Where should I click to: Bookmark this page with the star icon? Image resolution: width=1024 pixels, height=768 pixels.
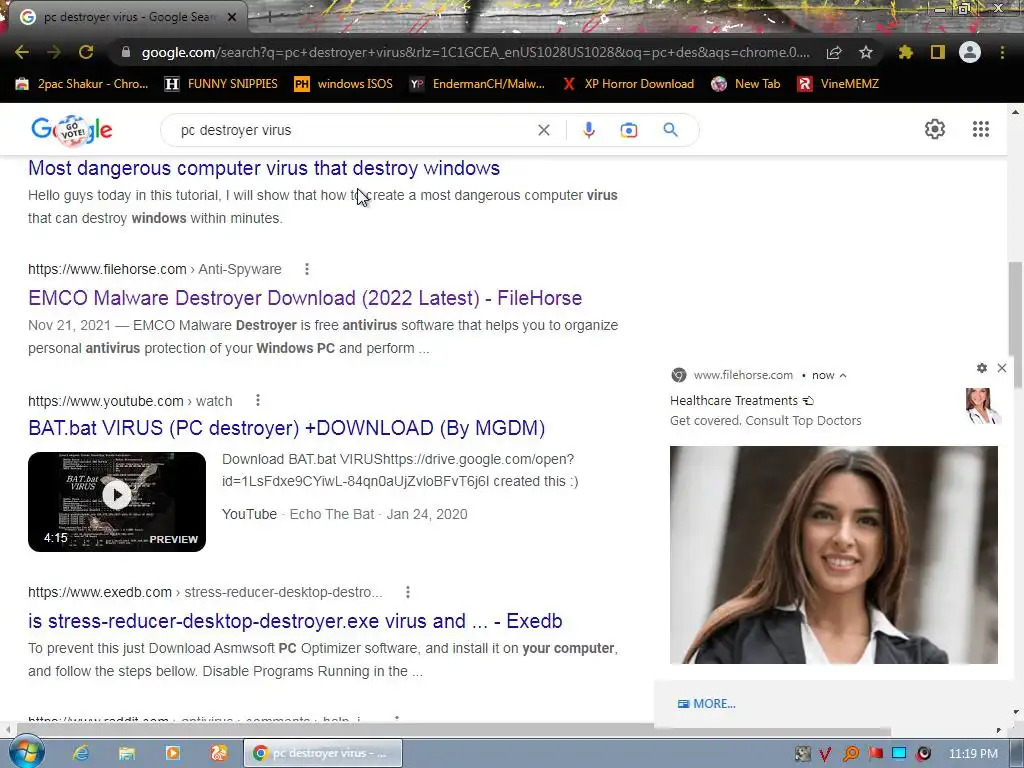point(866,52)
